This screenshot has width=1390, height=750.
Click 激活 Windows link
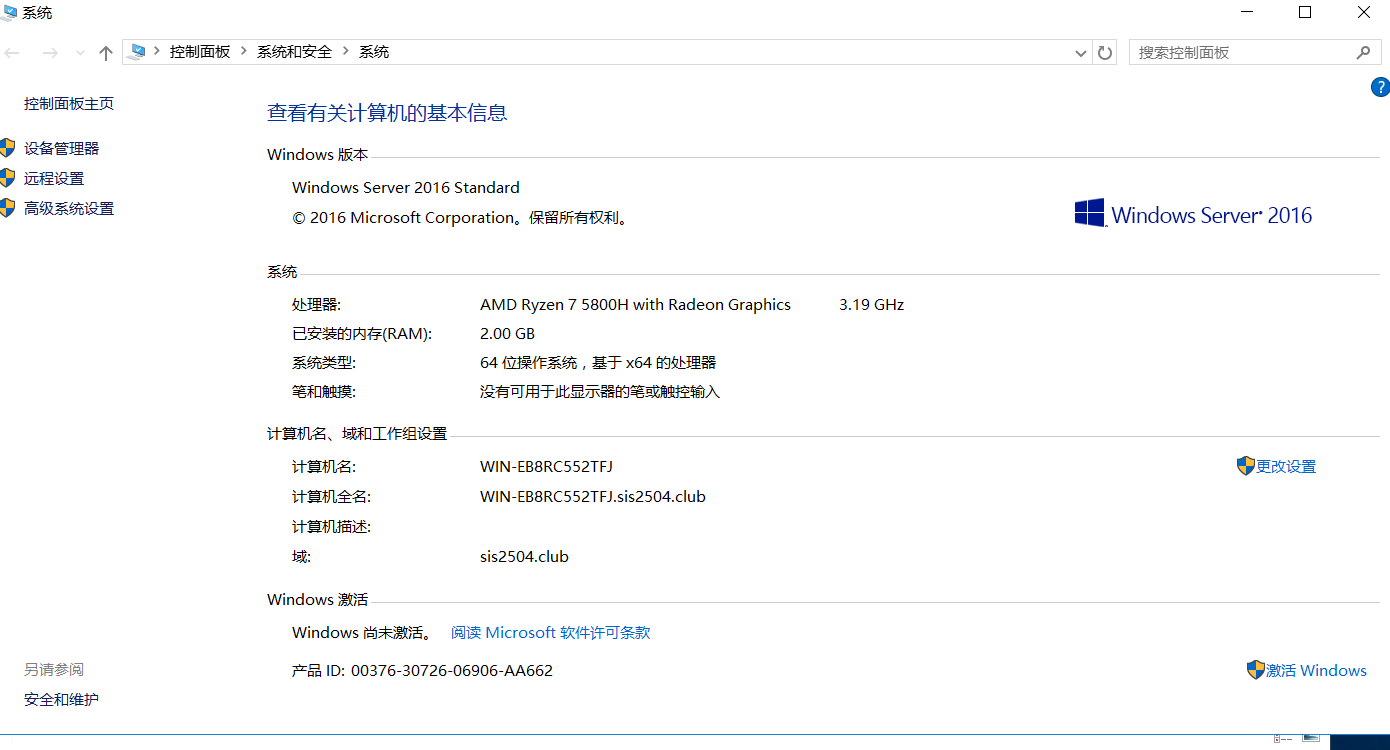point(1316,671)
